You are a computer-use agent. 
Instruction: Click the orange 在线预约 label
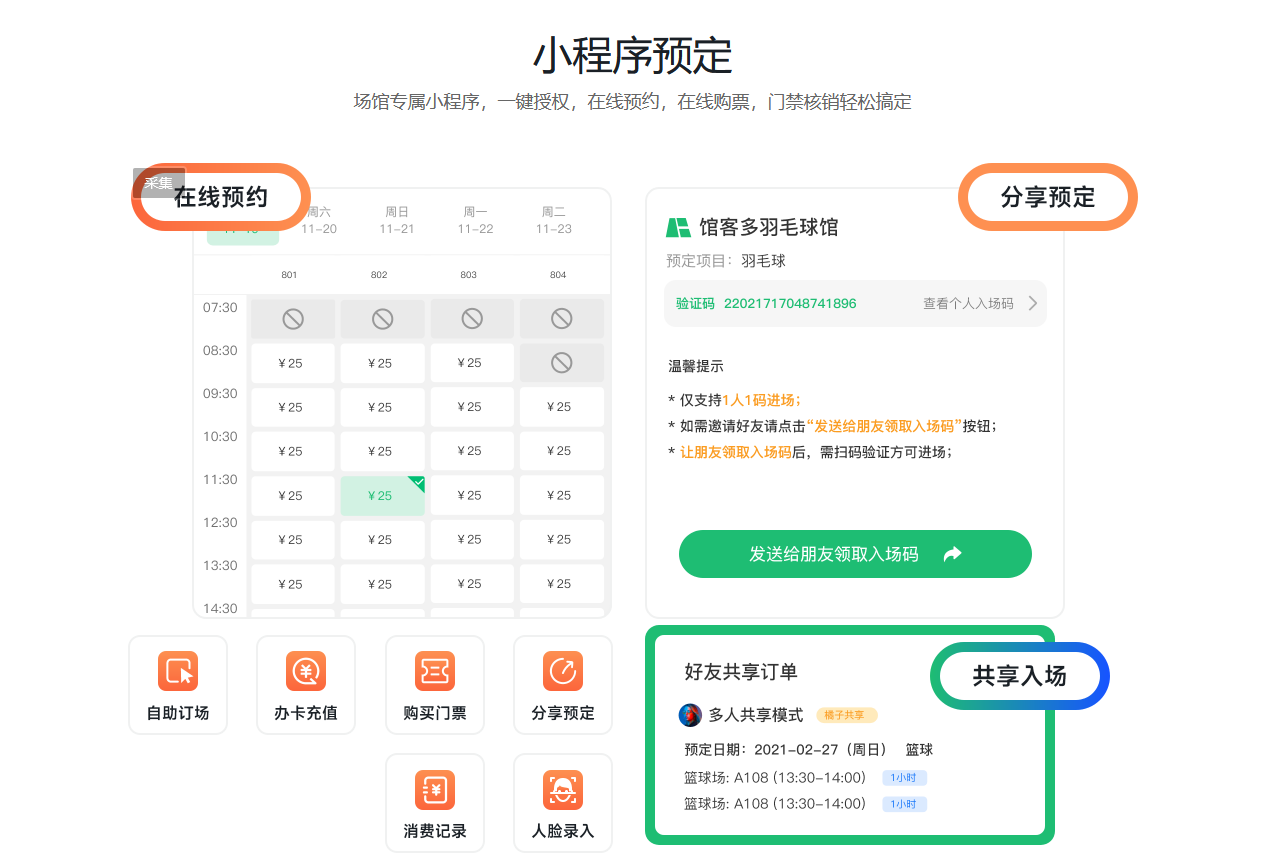221,197
